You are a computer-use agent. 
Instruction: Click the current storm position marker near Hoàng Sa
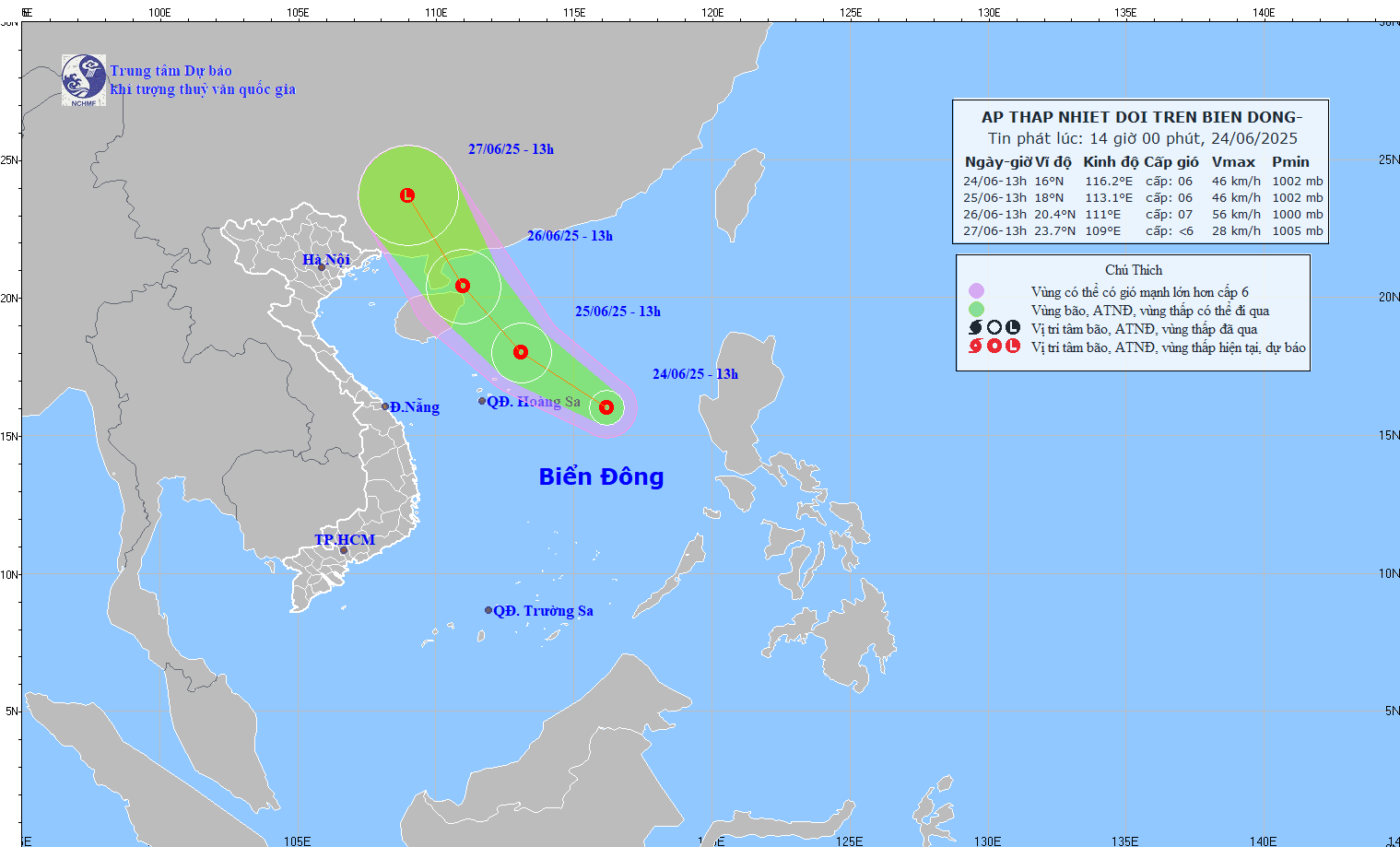click(606, 406)
